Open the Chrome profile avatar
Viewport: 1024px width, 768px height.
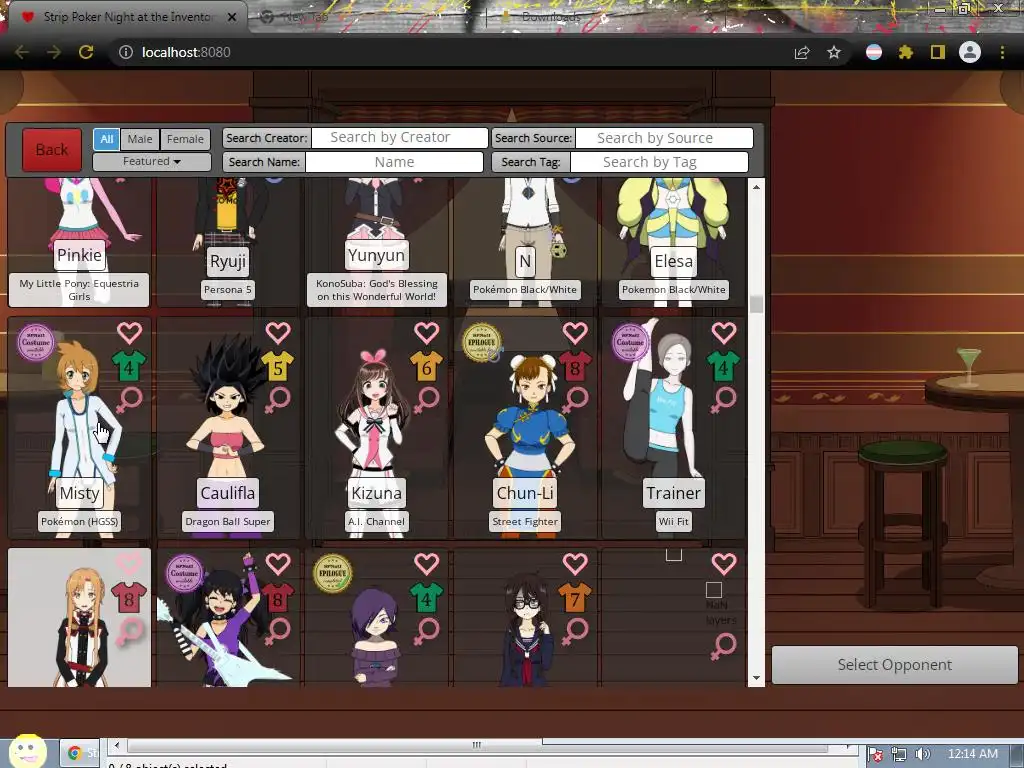coord(970,52)
